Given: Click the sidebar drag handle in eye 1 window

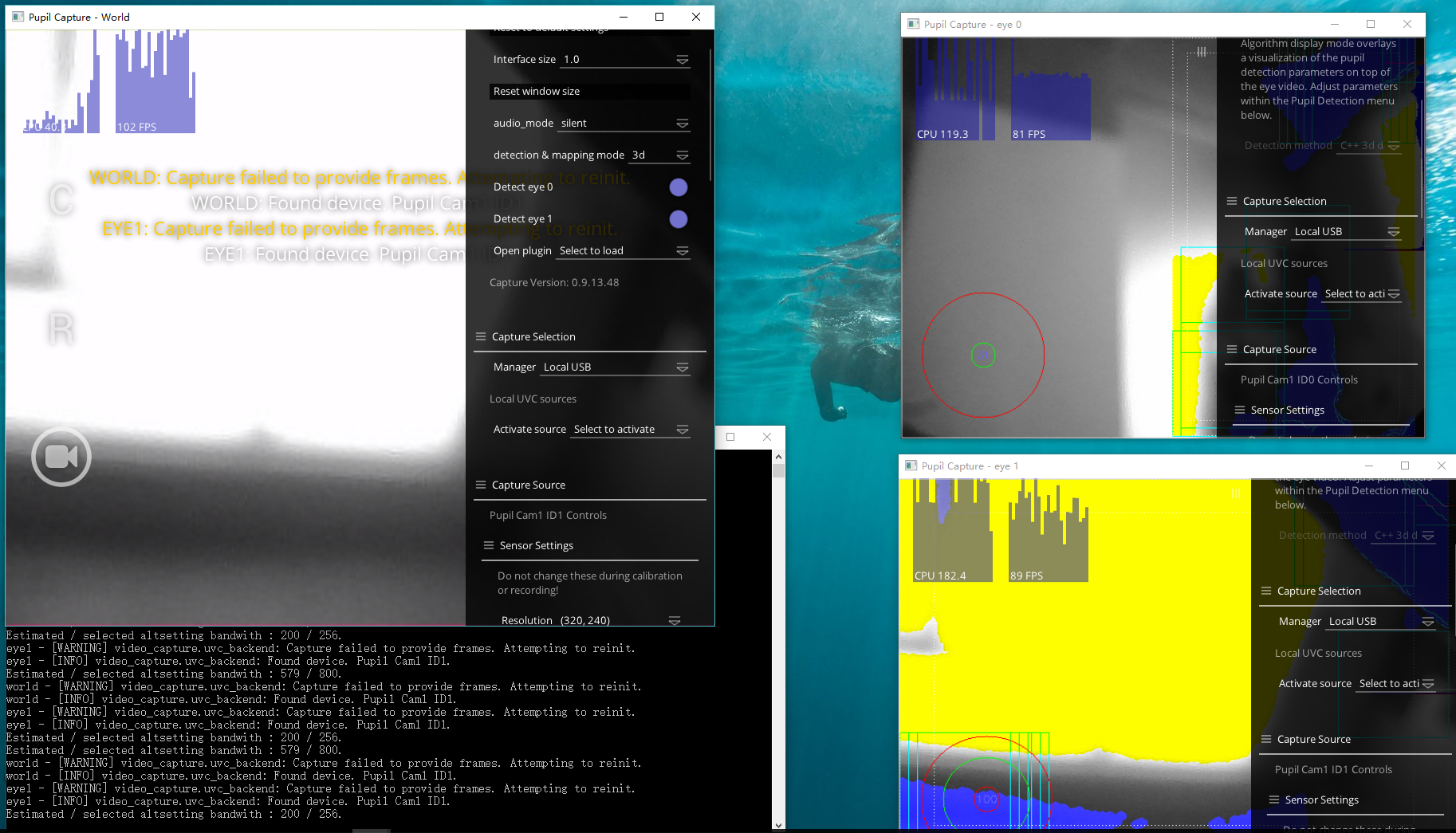Looking at the screenshot, I should click(1236, 493).
